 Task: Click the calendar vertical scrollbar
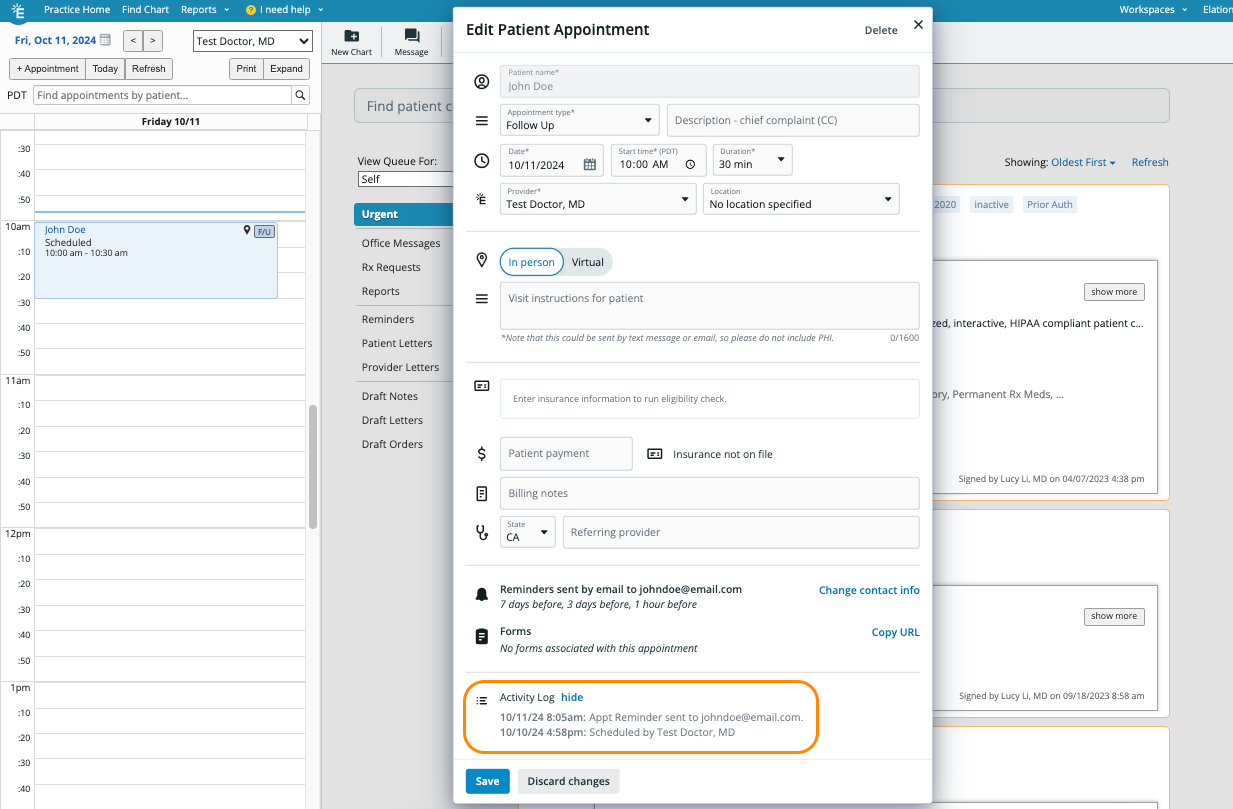[x=313, y=466]
